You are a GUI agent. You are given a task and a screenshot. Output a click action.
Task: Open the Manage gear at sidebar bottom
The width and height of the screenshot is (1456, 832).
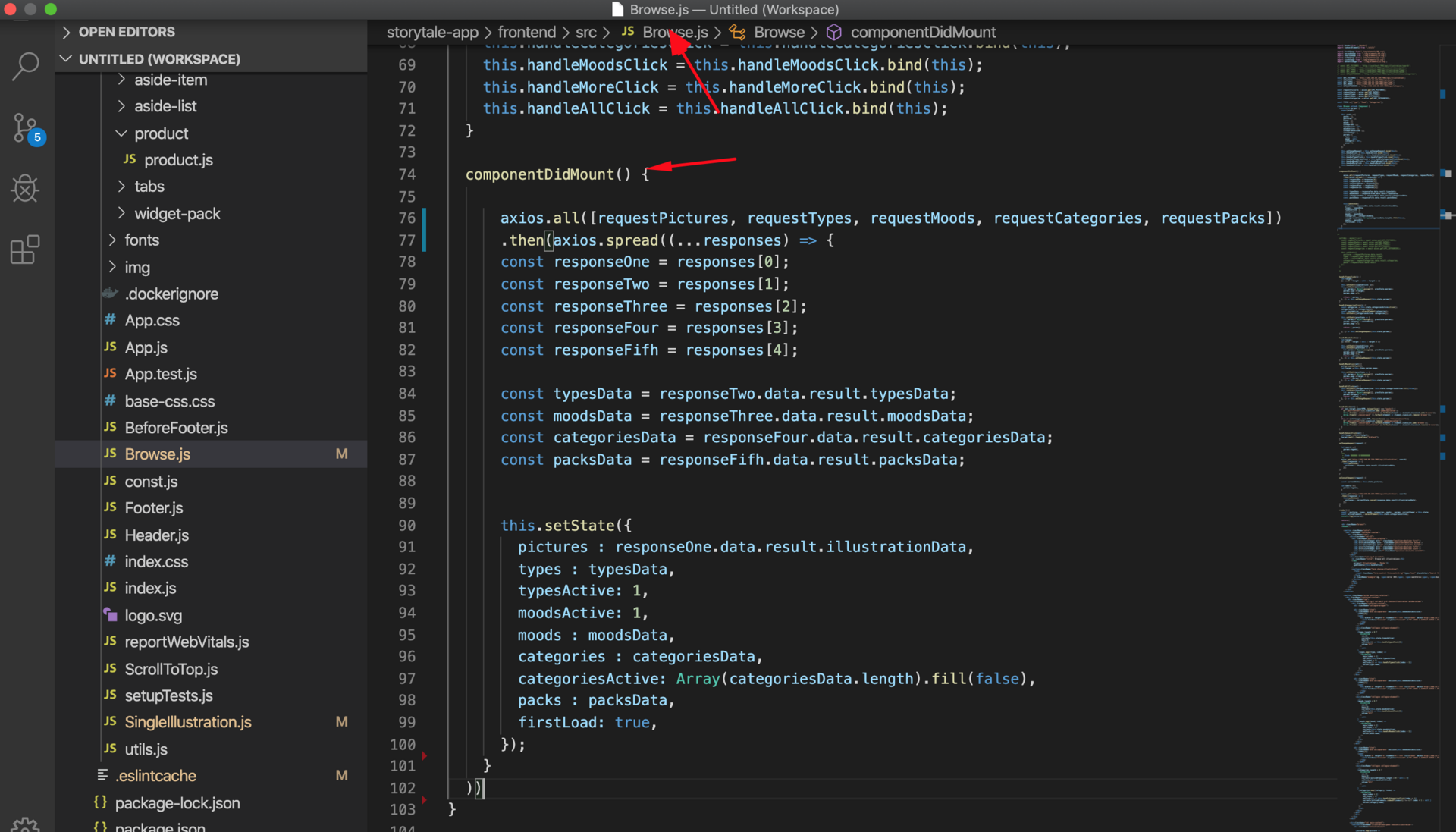pos(26,824)
